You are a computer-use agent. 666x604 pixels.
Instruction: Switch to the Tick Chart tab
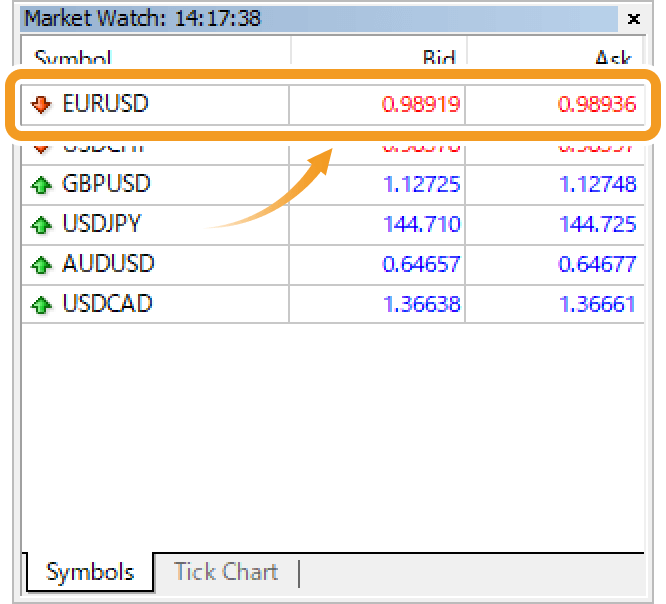[225, 572]
